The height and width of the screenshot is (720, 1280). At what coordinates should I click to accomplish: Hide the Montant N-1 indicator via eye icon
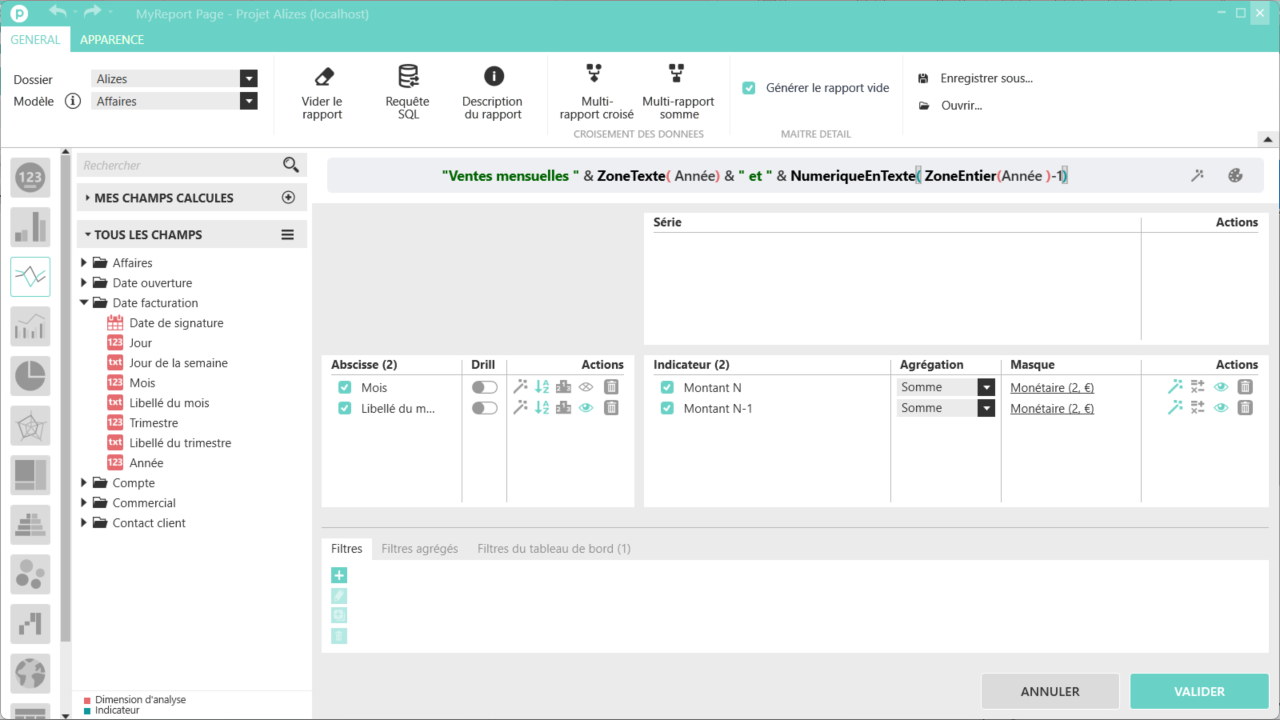click(1221, 408)
